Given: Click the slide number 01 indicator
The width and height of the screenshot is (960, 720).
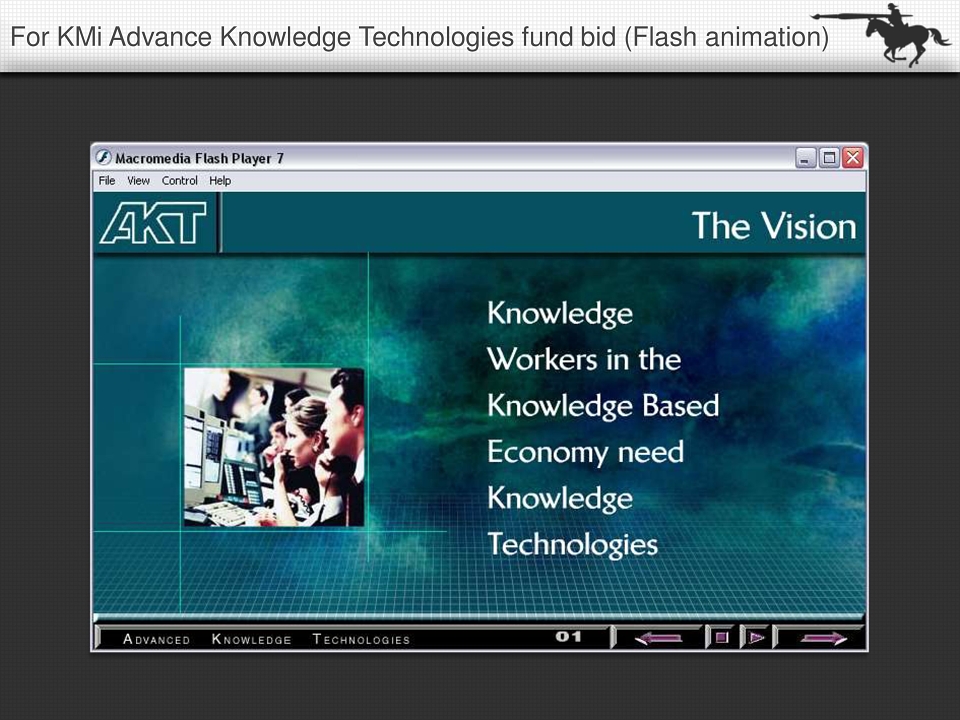Looking at the screenshot, I should point(568,637).
